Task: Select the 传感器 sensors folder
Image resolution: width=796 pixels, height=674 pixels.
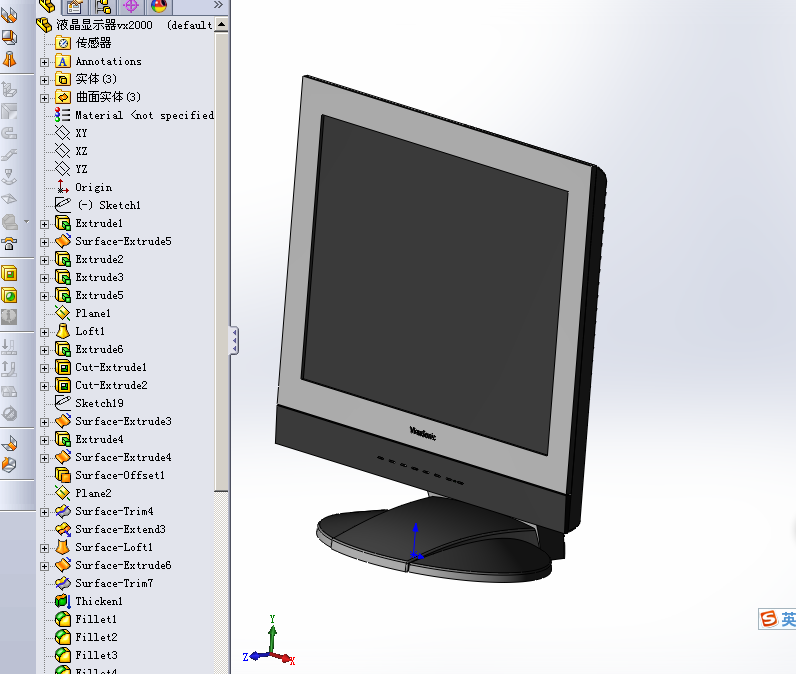Action: click(x=93, y=43)
